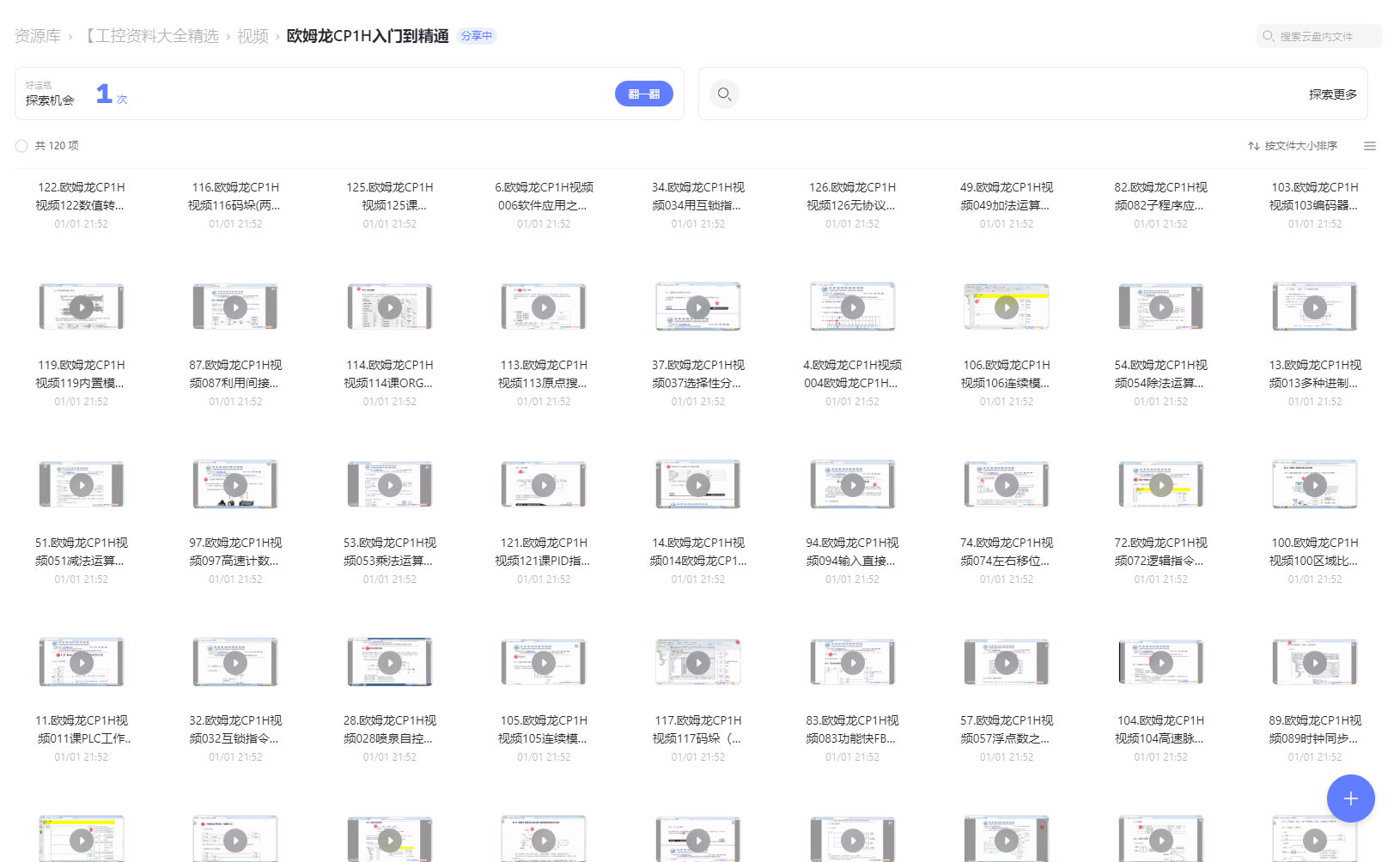The height and width of the screenshot is (862, 1400).
Task: Select all items with 共120项 circle checkbox
Action: click(x=21, y=145)
